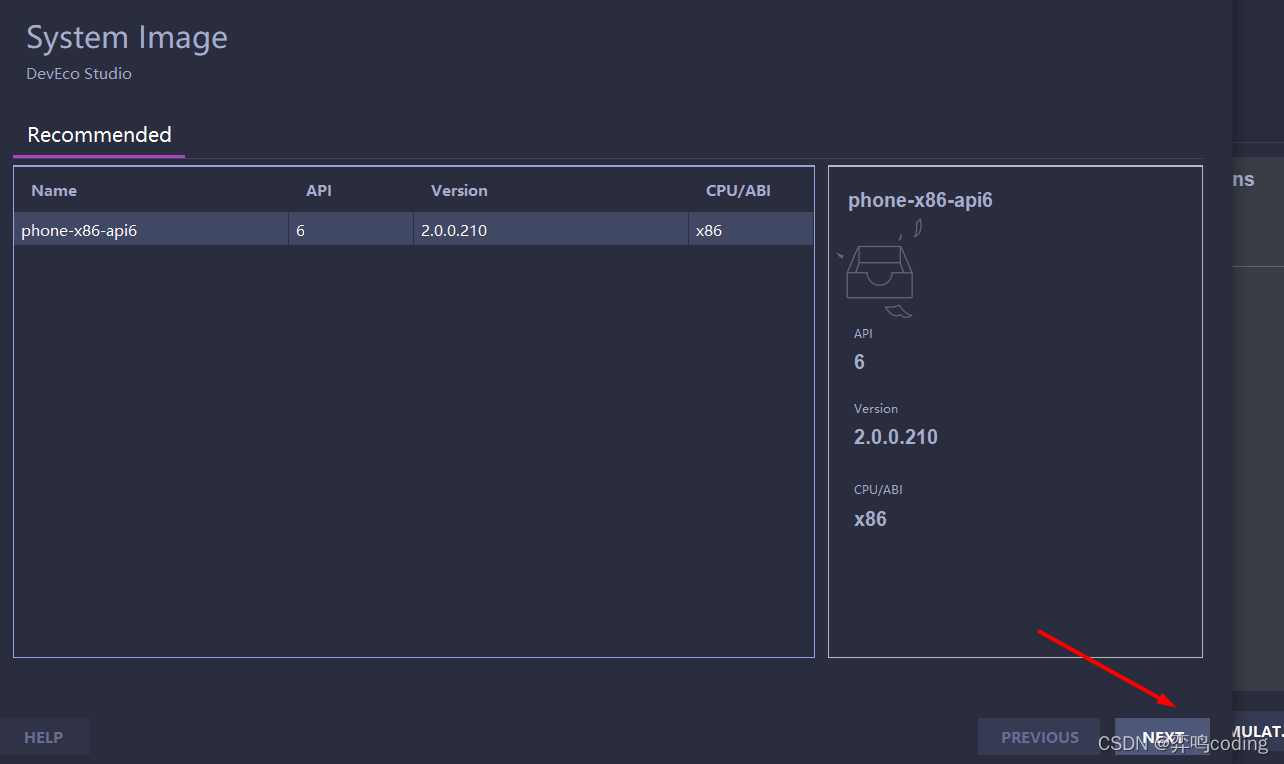Open the HELP button
This screenshot has width=1284, height=764.
[x=44, y=737]
